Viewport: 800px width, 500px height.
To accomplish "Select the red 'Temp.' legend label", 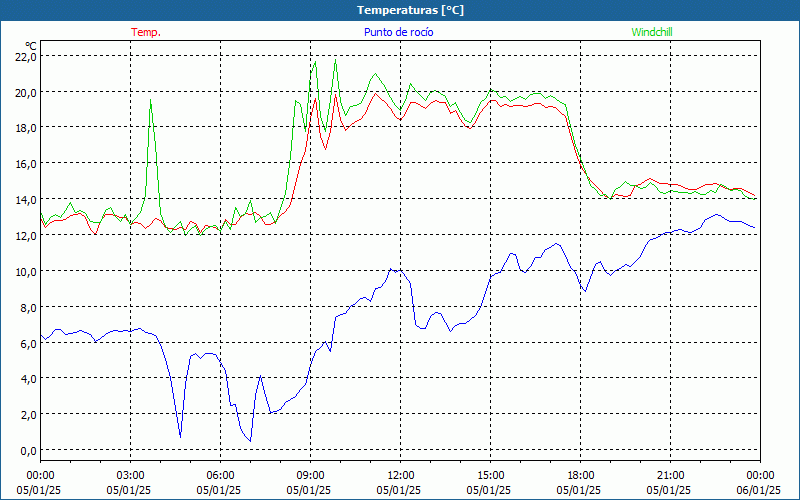I will (x=146, y=32).
